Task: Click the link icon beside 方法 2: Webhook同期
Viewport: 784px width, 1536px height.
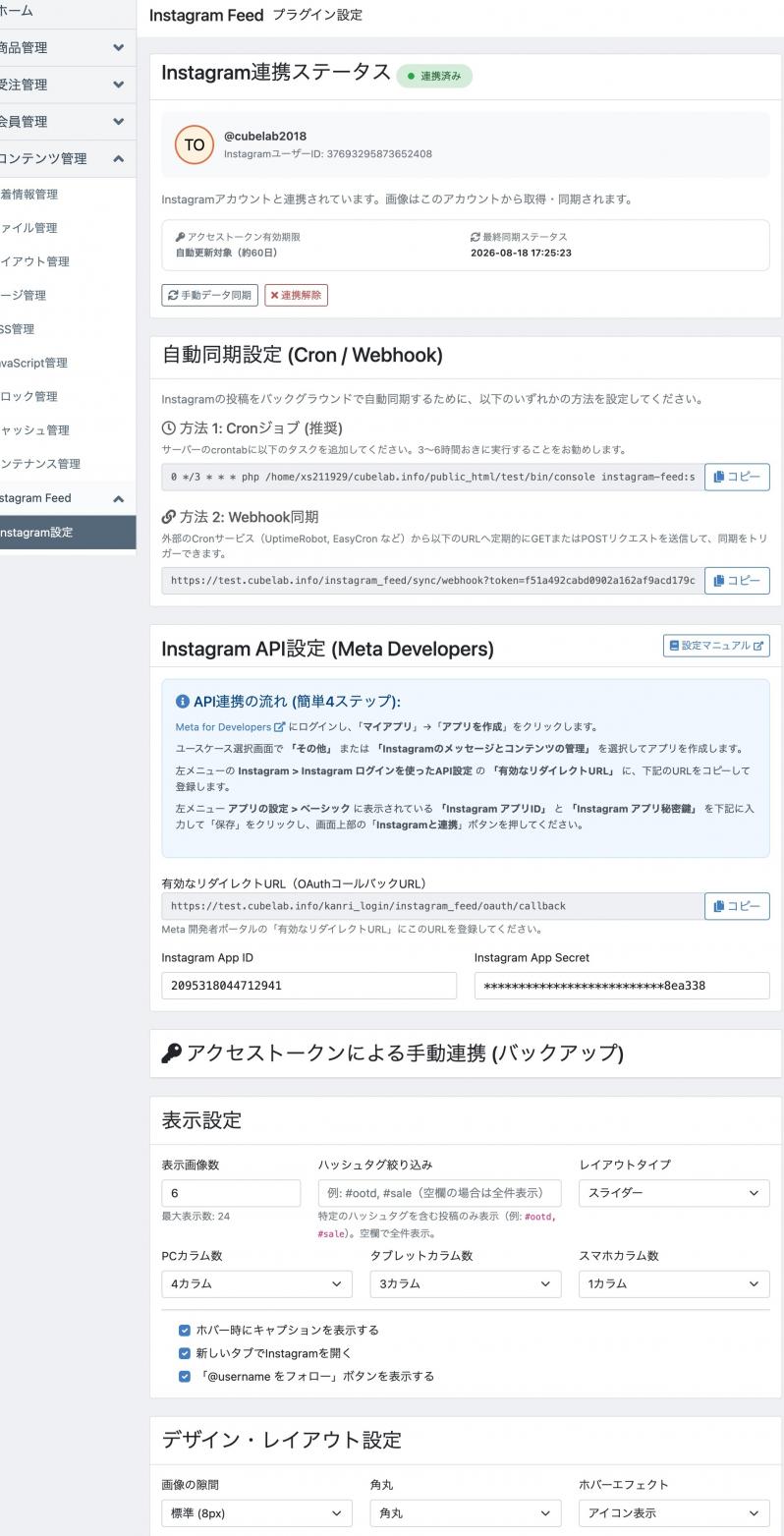Action: point(168,517)
